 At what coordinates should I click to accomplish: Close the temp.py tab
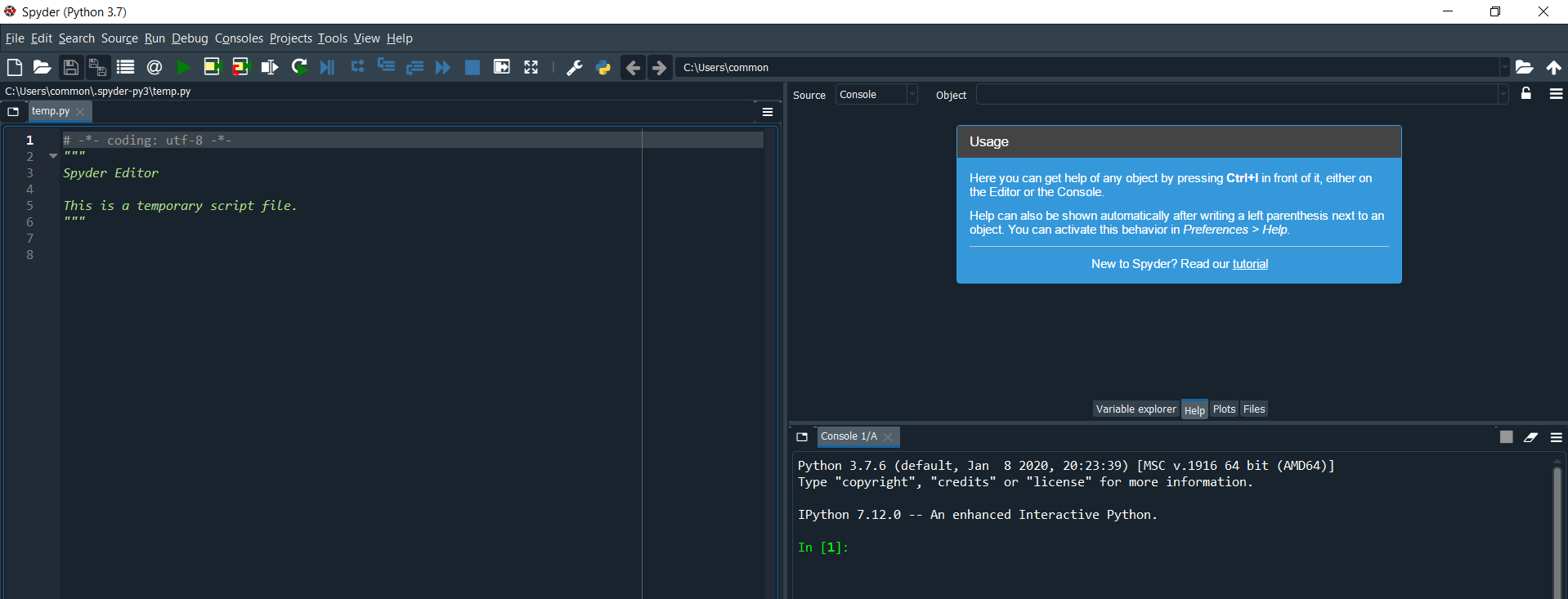coord(80,112)
